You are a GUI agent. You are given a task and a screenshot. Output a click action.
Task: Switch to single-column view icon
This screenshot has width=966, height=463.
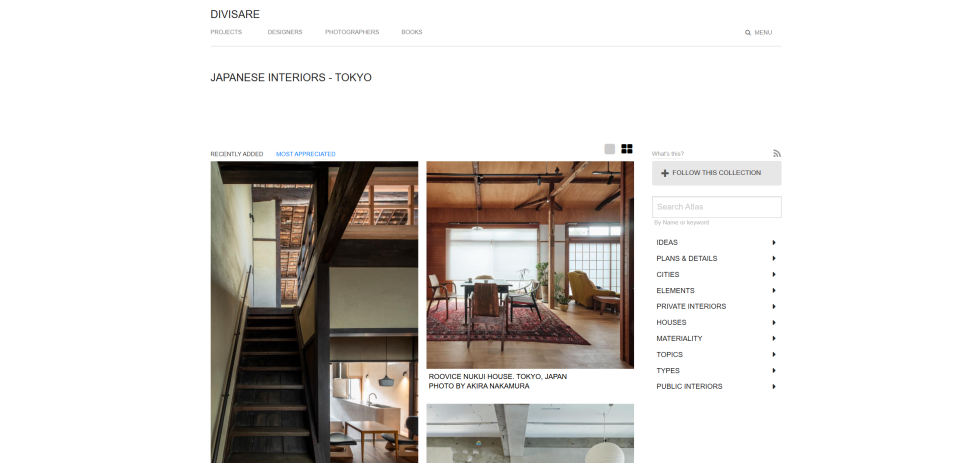coord(609,149)
